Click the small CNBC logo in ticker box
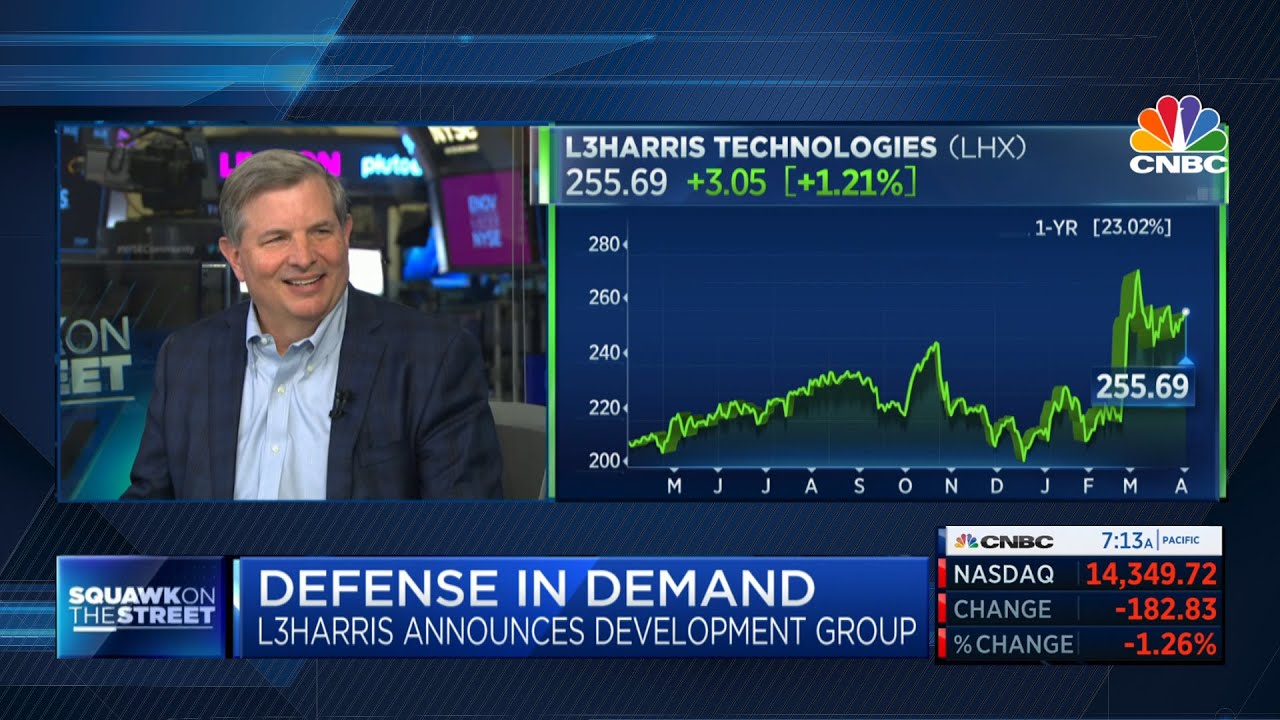This screenshot has height=720, width=1280. click(1003, 541)
